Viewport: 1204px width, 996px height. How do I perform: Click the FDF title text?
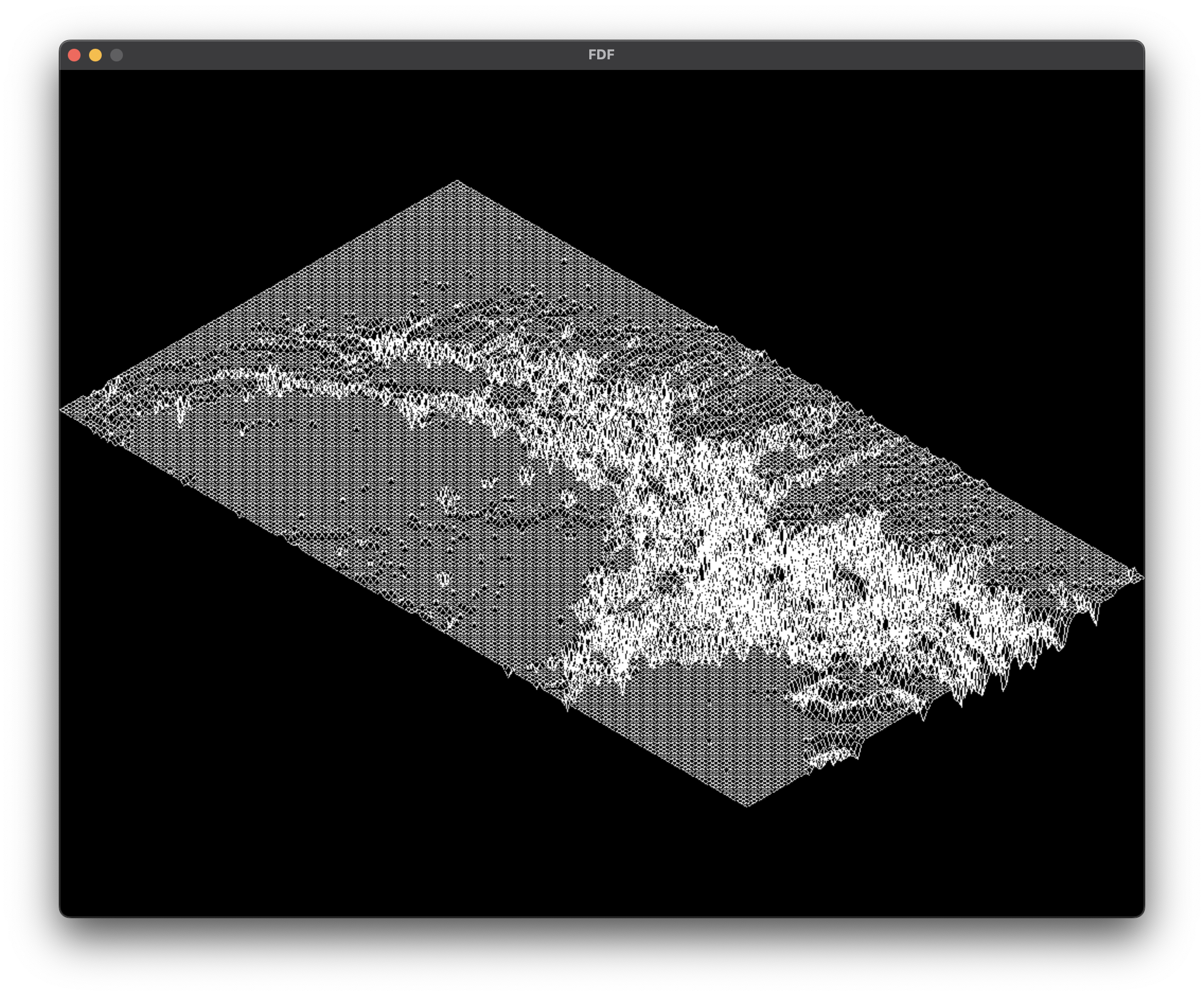click(601, 55)
